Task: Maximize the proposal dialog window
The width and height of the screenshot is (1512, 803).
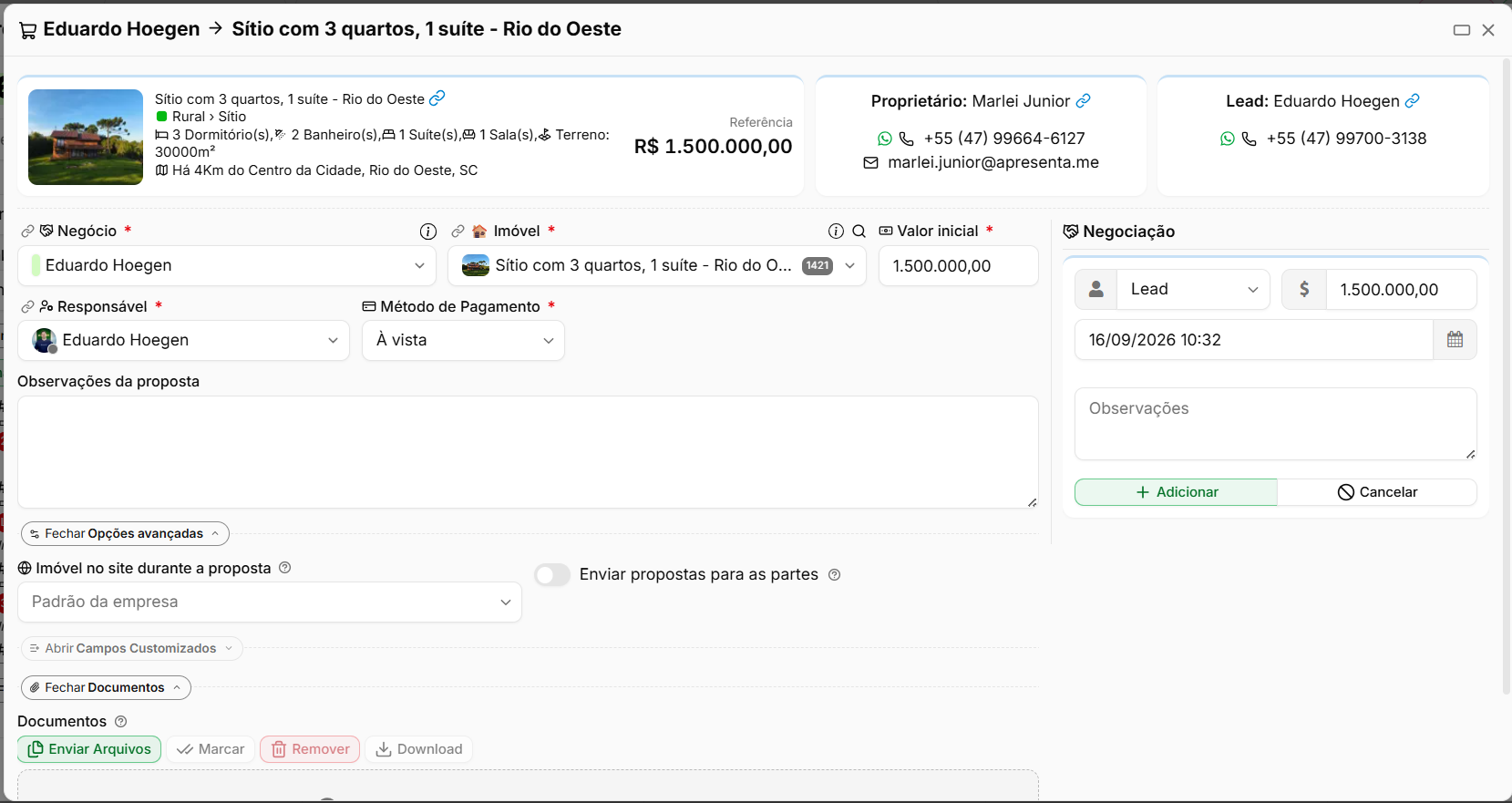Action: tap(1462, 30)
